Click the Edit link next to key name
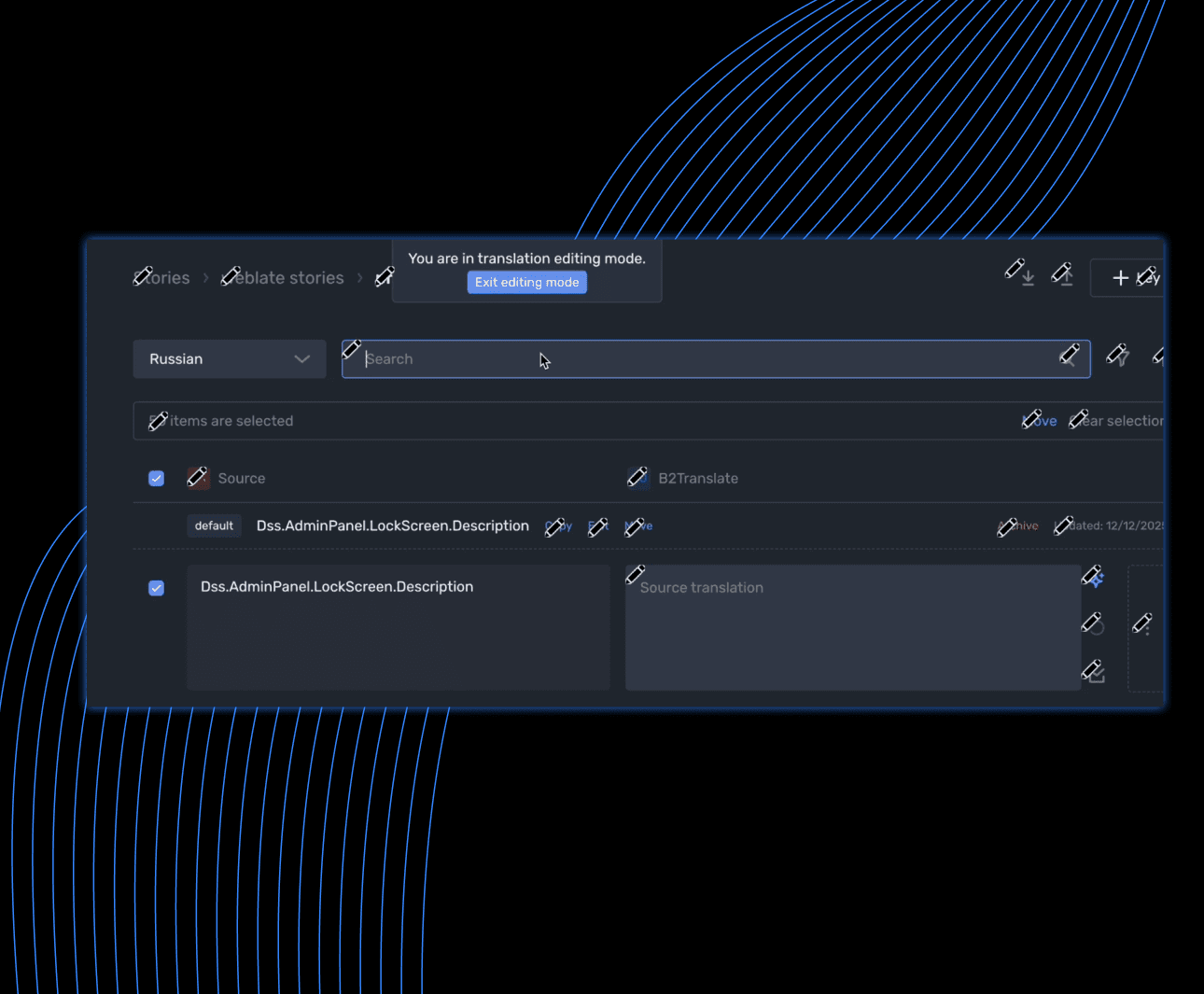Viewport: 1204px width, 994px height. [598, 526]
